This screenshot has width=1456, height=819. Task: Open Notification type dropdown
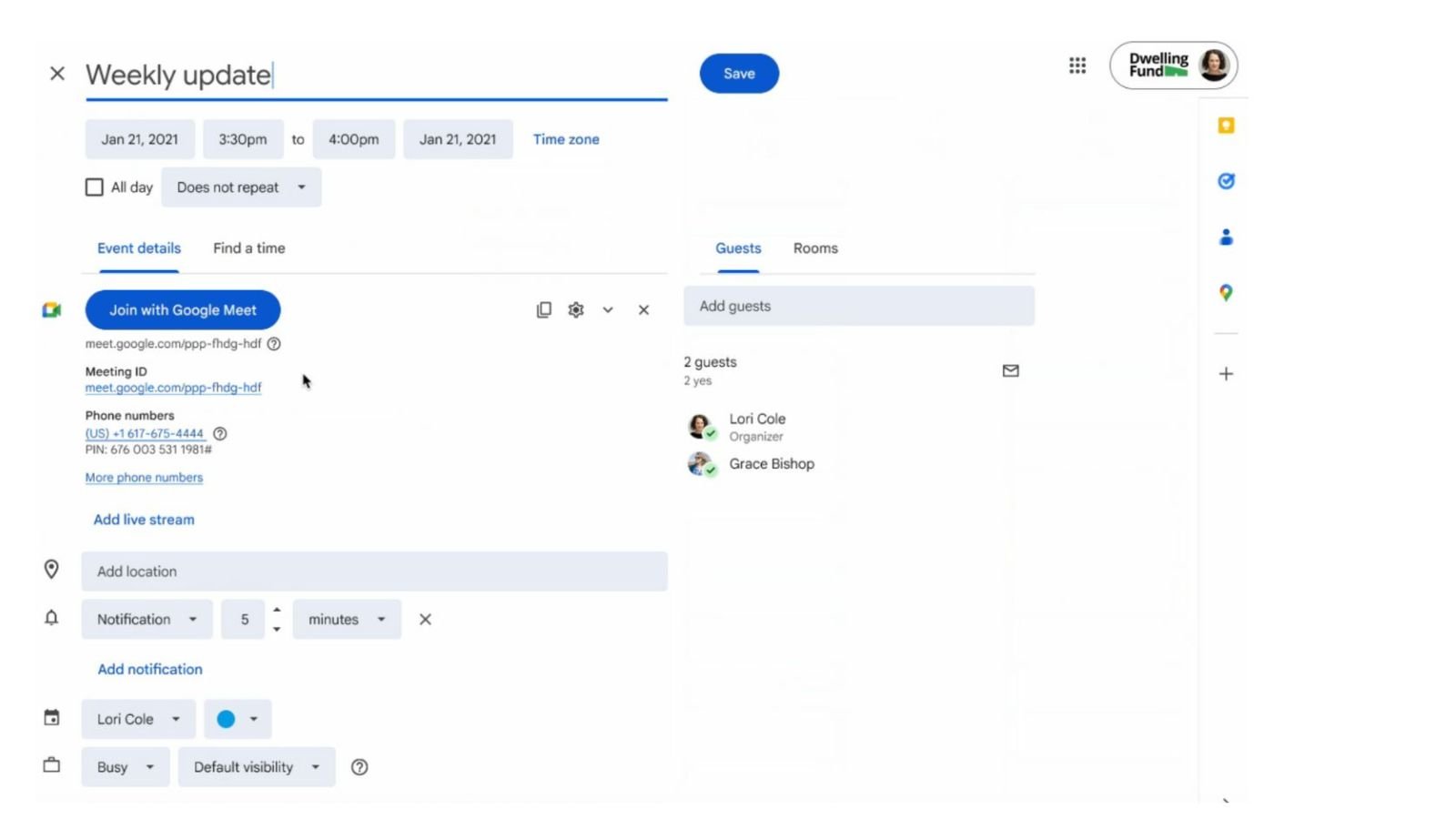click(x=147, y=620)
